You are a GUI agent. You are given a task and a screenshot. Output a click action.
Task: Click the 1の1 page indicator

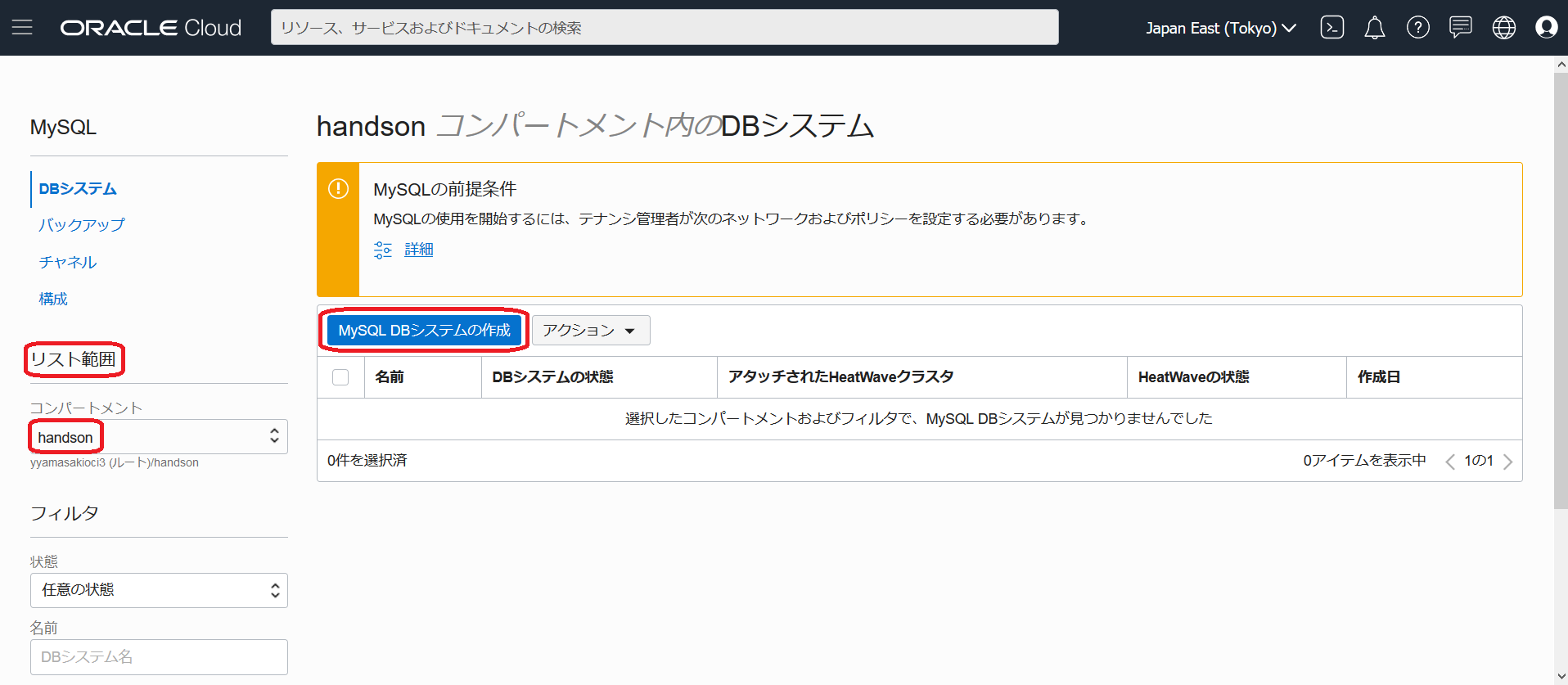(1479, 461)
